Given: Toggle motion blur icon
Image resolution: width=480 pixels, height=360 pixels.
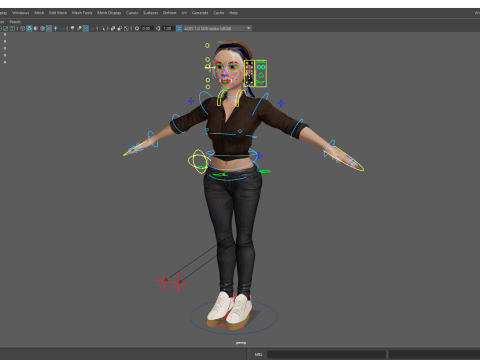Looking at the screenshot, I should (79, 28).
